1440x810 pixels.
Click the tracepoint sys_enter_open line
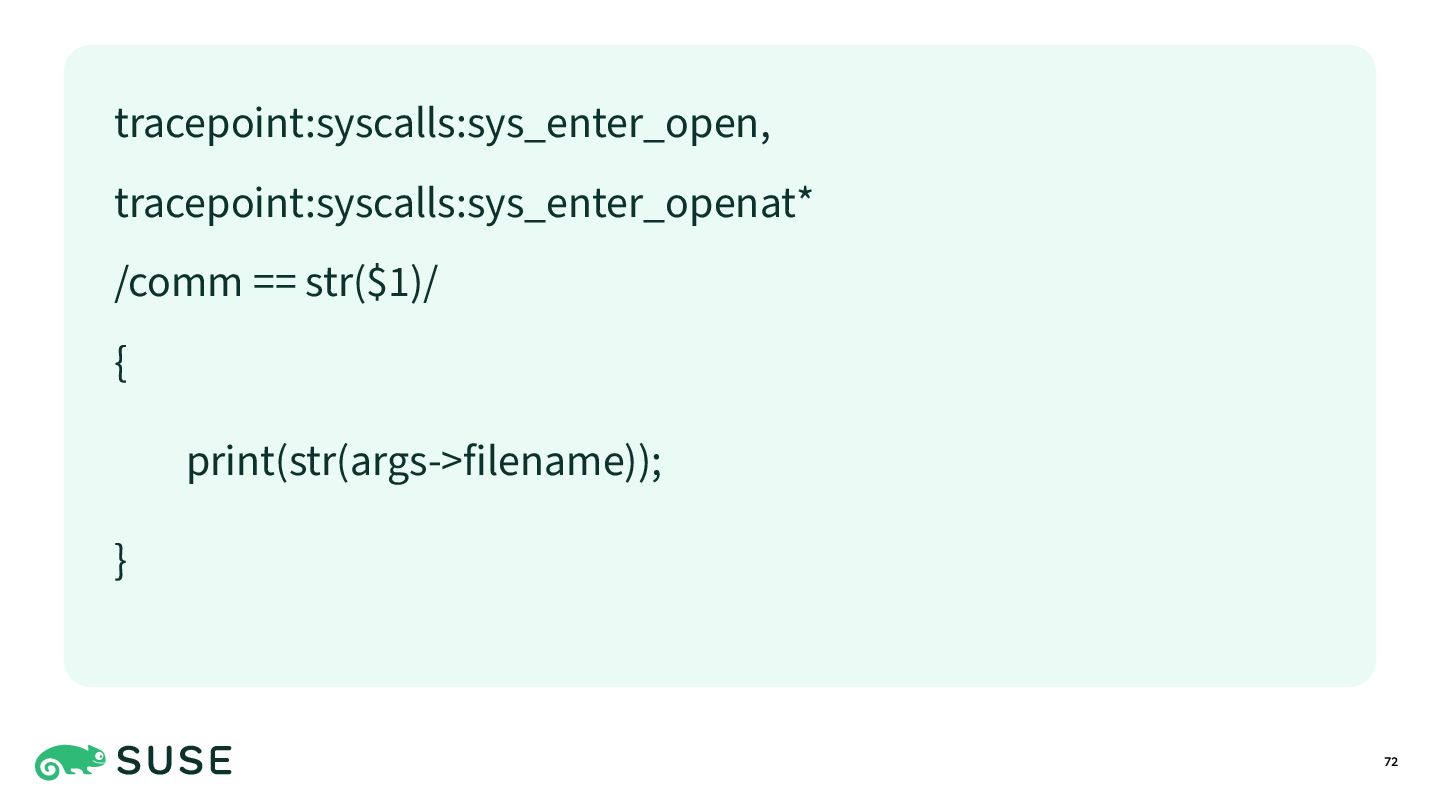coord(443,125)
